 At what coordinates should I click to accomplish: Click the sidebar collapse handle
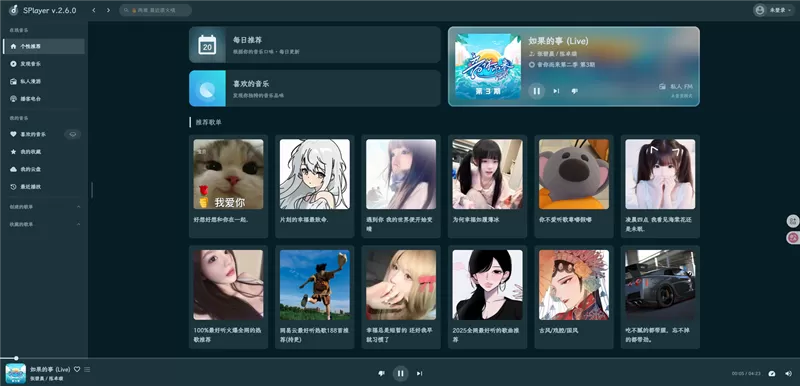tap(92, 190)
